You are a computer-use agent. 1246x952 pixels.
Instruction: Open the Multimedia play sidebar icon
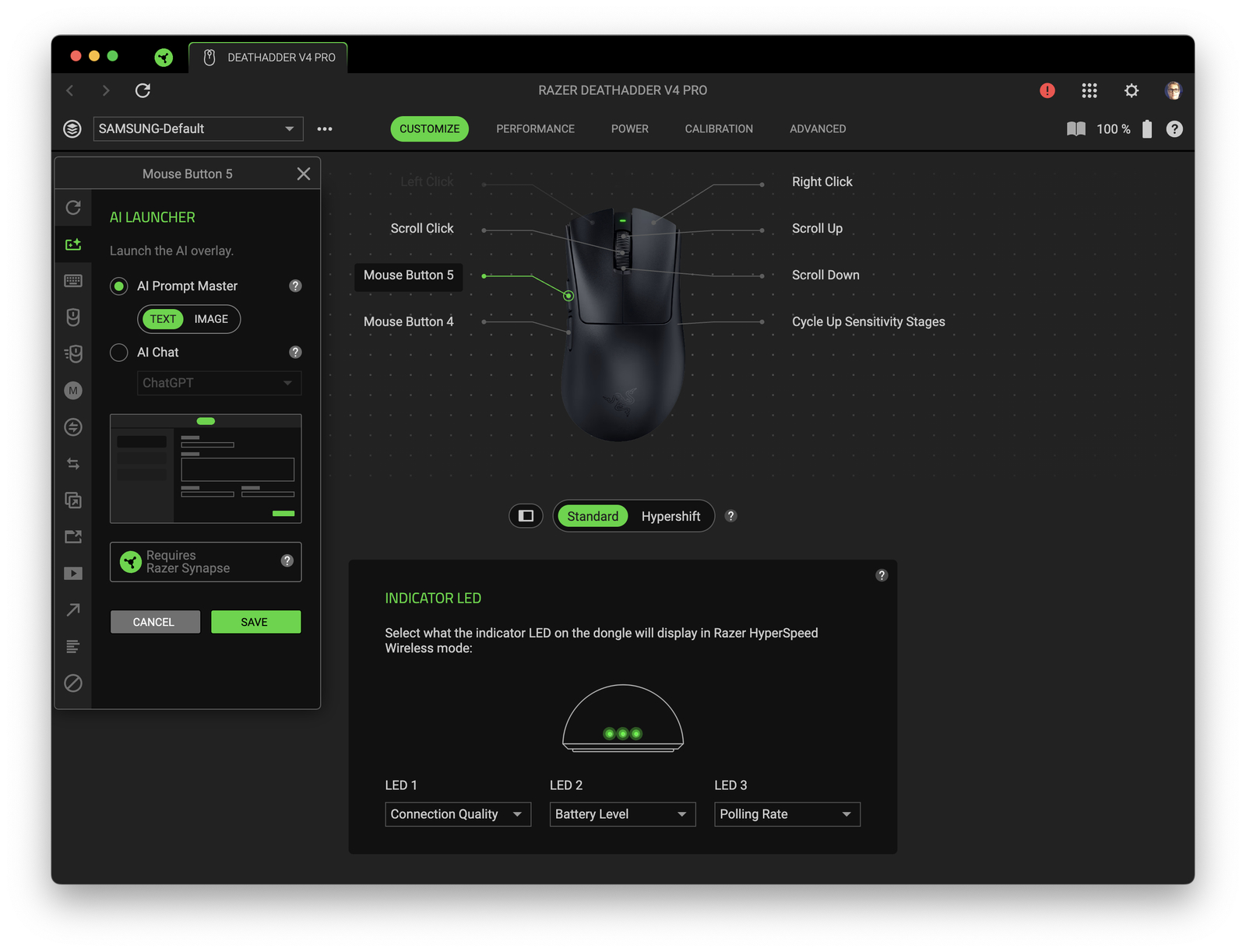click(x=73, y=574)
